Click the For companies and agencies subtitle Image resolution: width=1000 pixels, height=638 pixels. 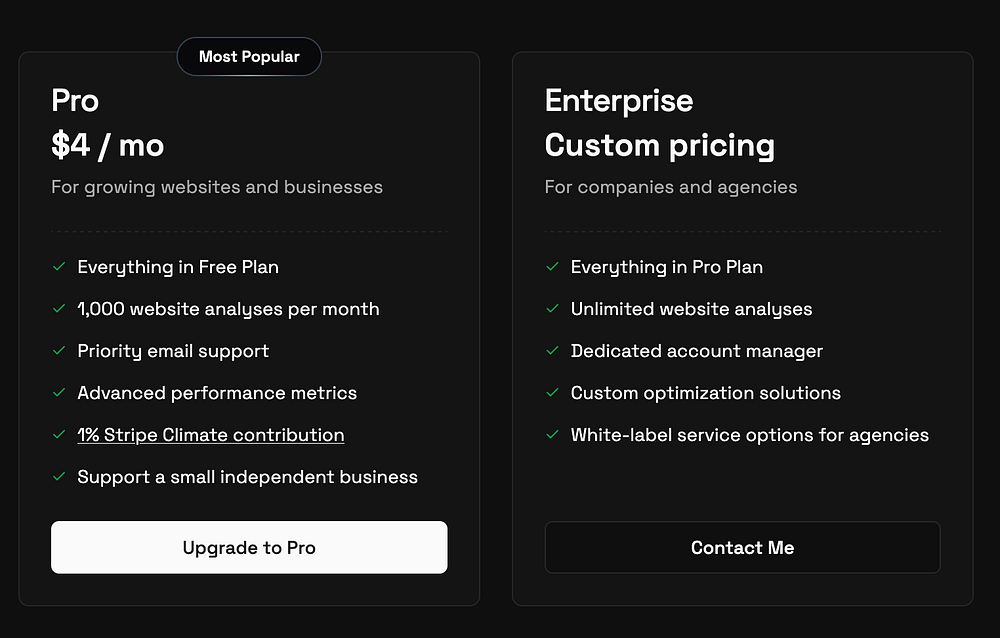(x=671, y=187)
